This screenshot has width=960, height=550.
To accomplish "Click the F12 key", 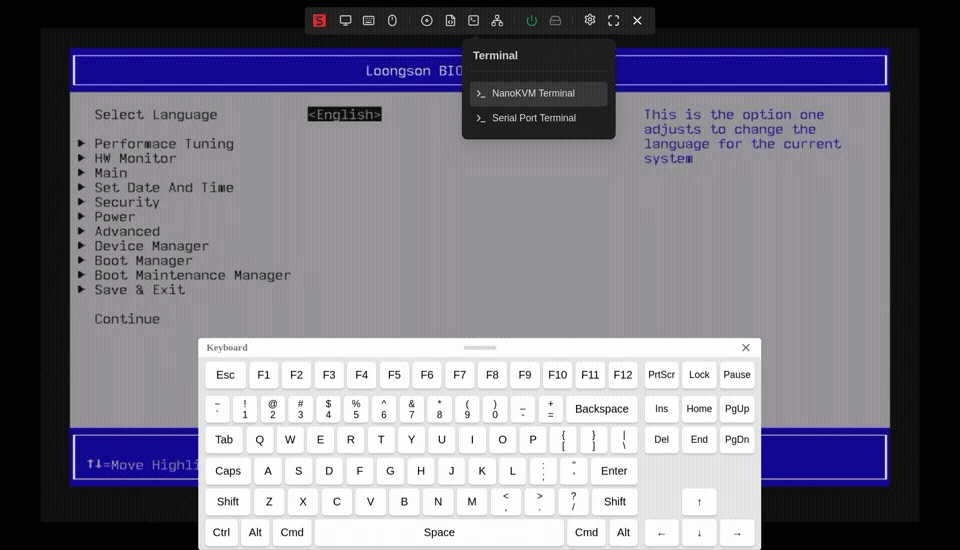I will 623,375.
